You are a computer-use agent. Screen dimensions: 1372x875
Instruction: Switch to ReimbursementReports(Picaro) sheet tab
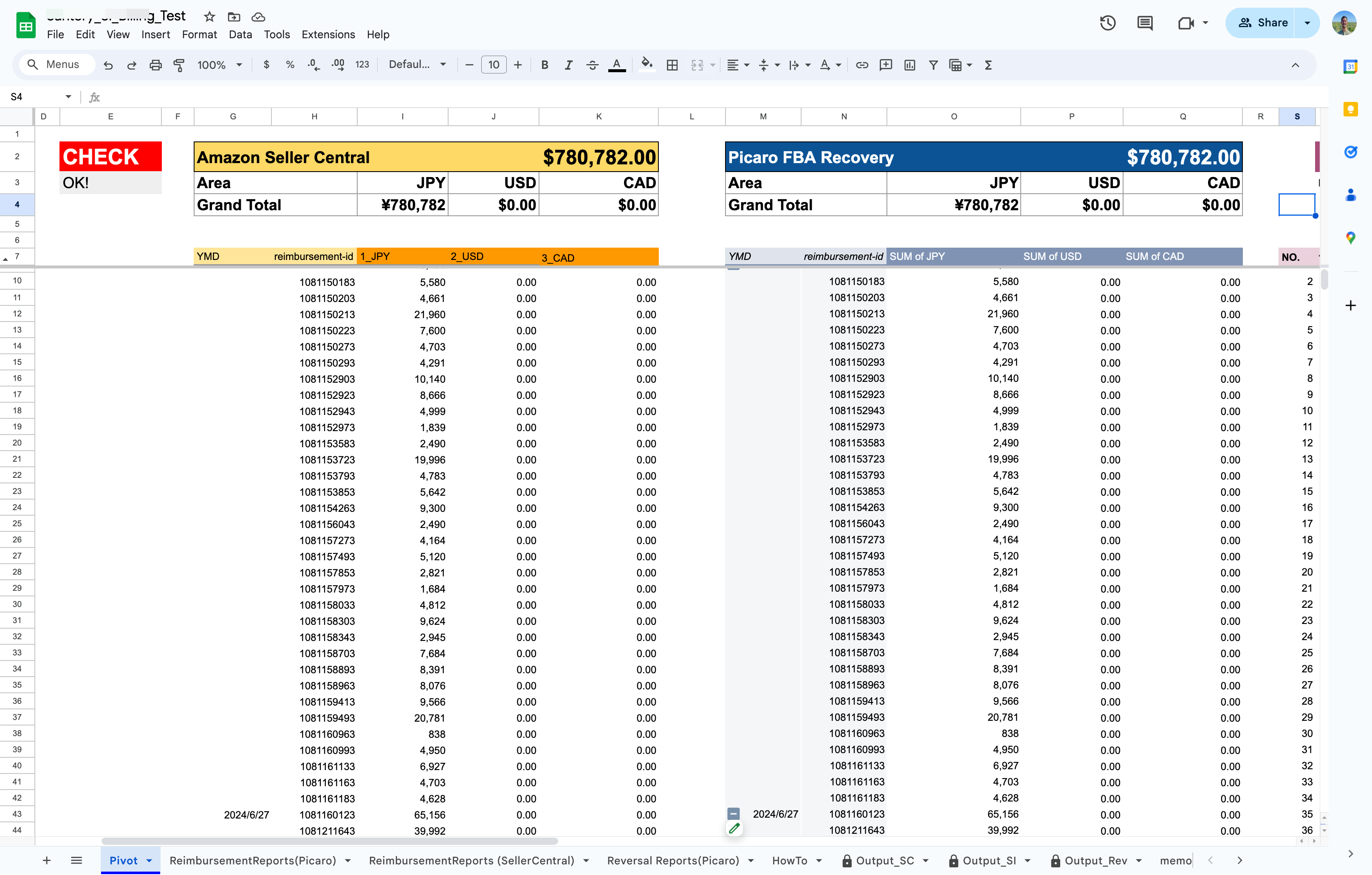coord(252,861)
